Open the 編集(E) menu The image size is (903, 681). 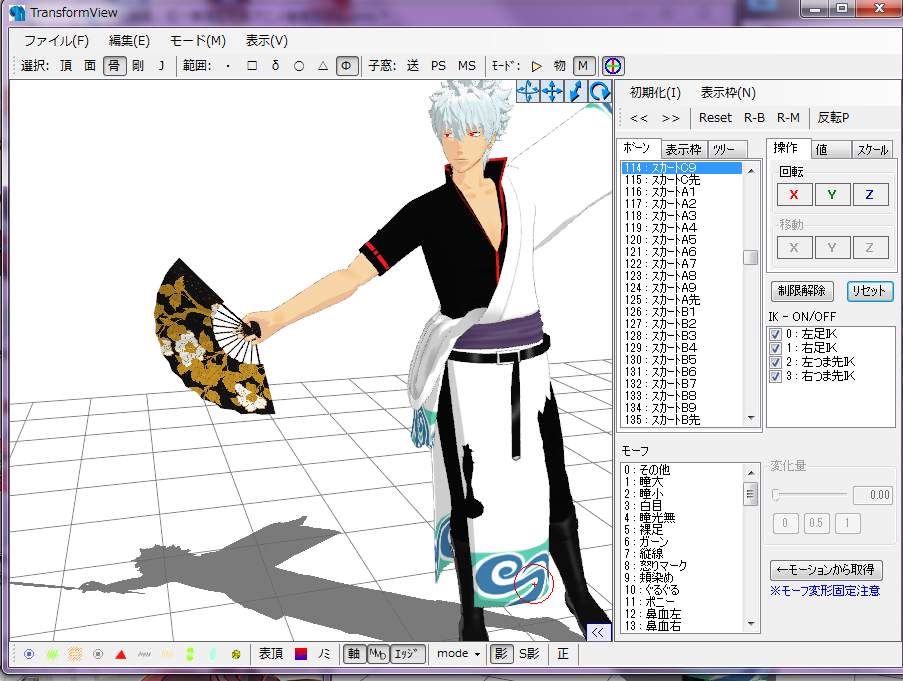point(129,41)
